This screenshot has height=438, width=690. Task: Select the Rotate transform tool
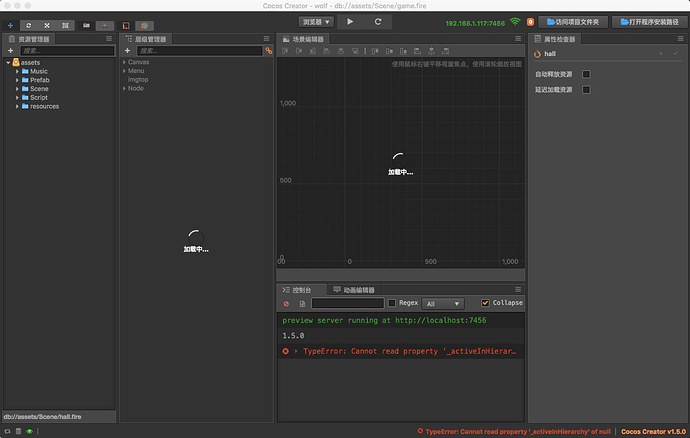tap(29, 26)
